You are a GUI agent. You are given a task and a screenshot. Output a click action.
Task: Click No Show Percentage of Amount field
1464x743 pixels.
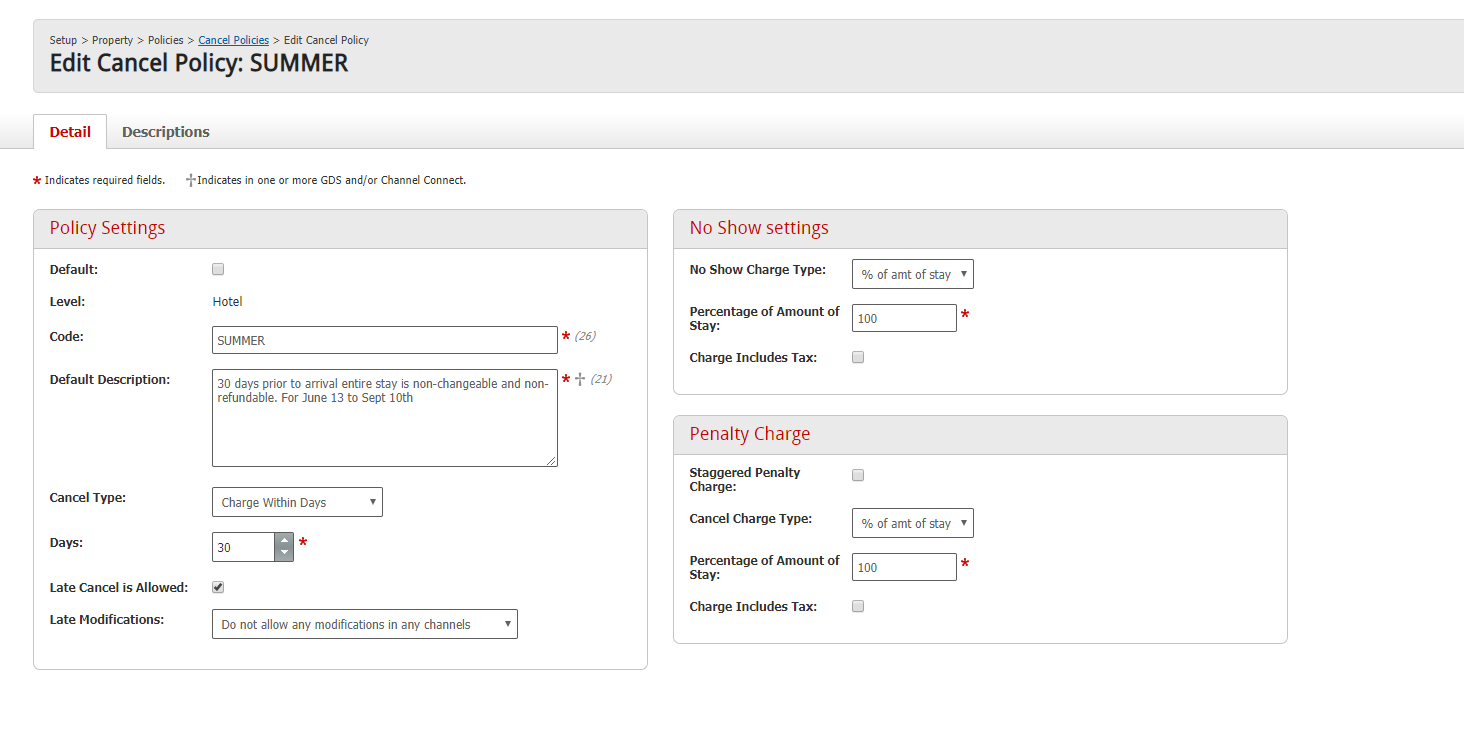(904, 318)
